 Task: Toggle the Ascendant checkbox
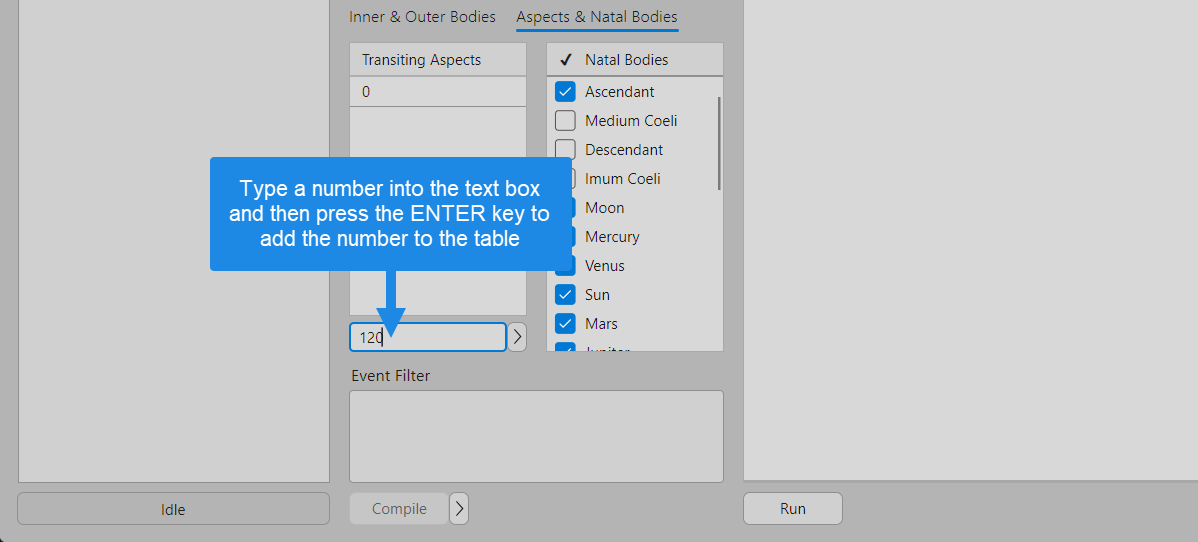pyautogui.click(x=565, y=92)
